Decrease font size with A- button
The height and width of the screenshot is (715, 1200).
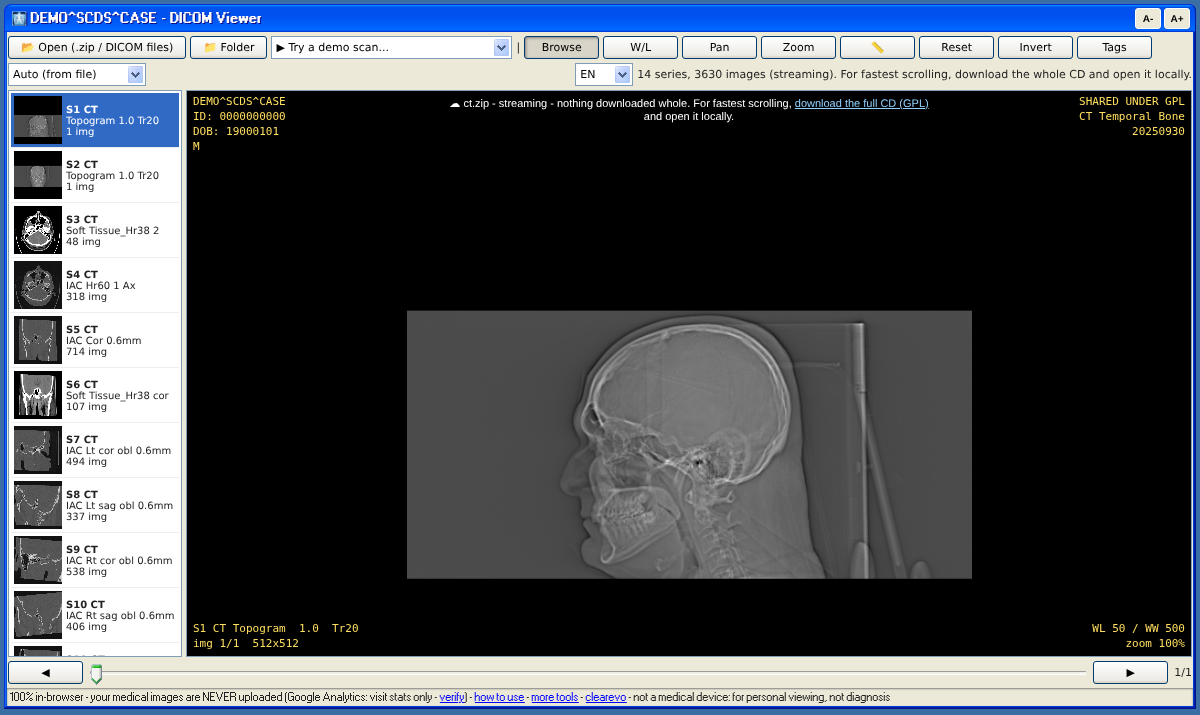(x=1147, y=18)
